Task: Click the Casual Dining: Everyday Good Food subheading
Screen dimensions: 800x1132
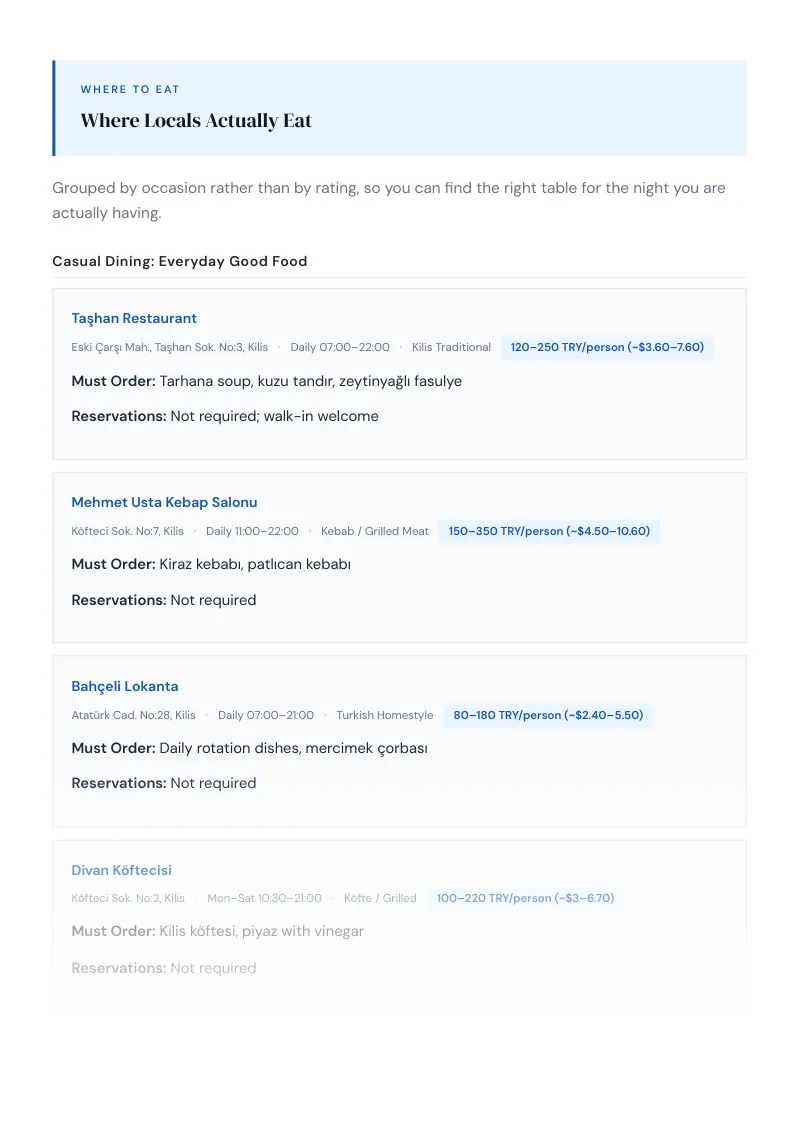Action: coord(180,261)
